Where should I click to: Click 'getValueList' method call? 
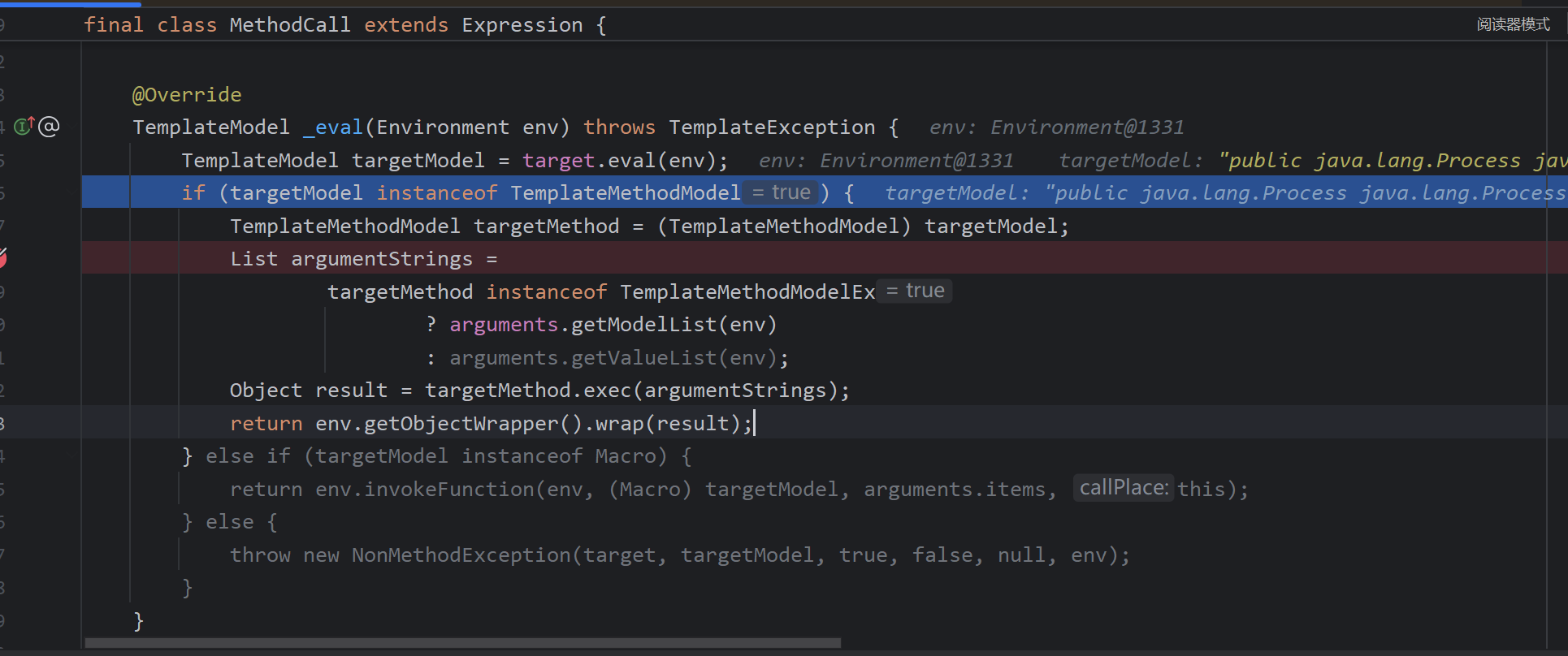click(x=644, y=358)
